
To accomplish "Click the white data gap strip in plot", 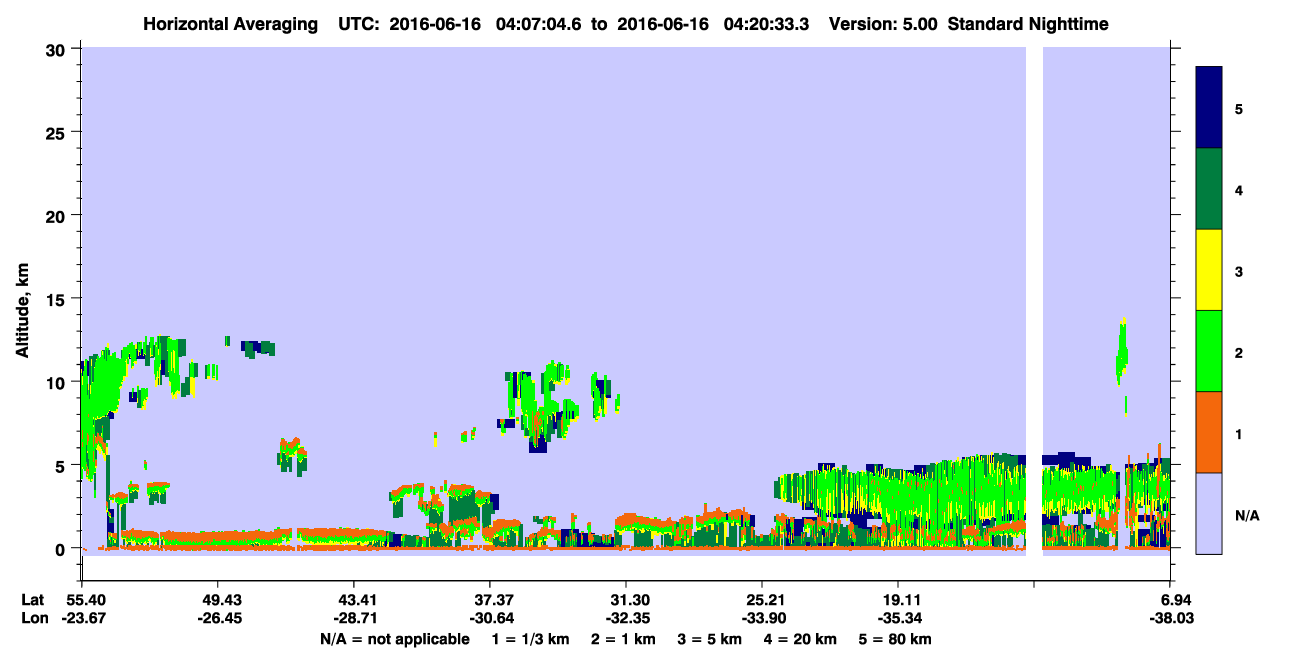I will 1035,300.
